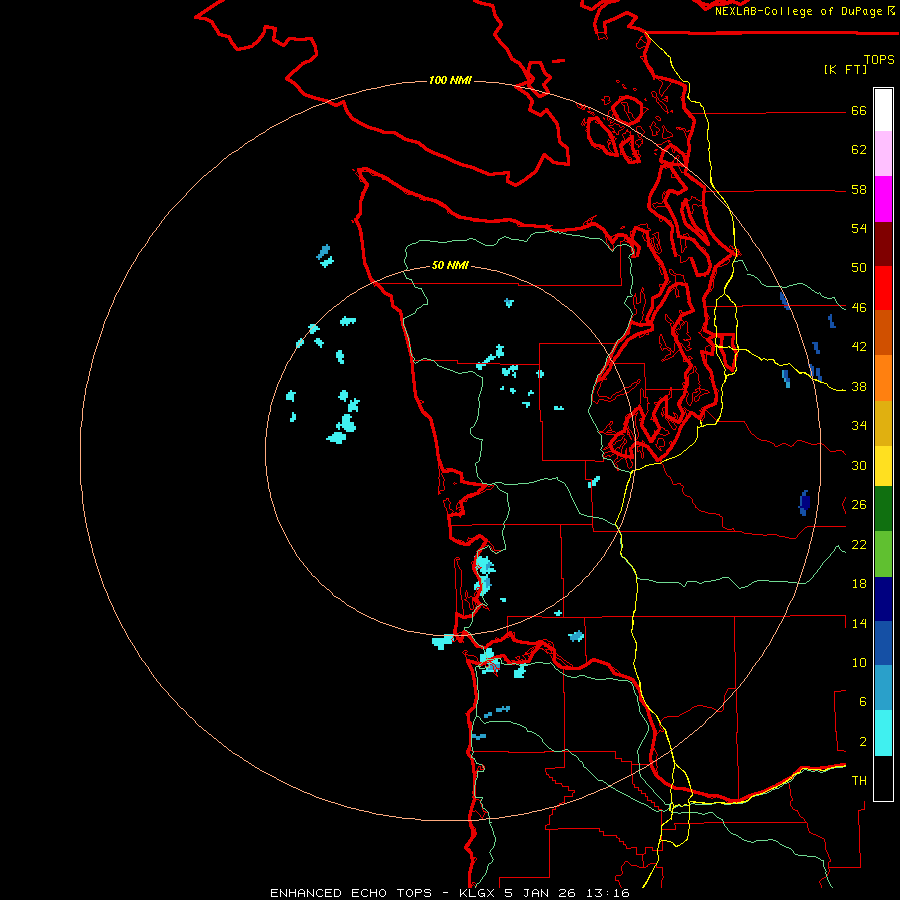The width and height of the screenshot is (900, 900).
Task: Click the "TOPS" legend title
Action: click(x=879, y=60)
